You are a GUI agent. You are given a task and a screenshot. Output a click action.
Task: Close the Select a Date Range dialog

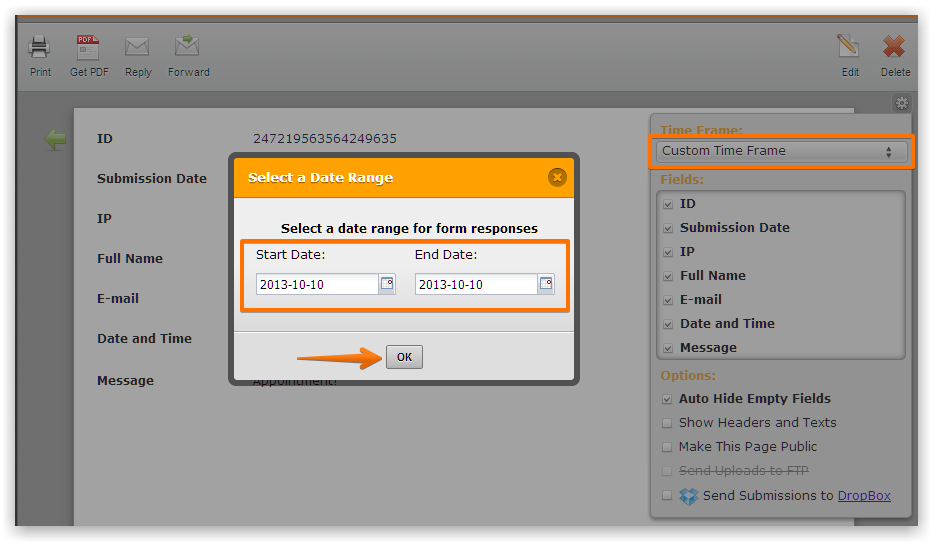point(557,177)
